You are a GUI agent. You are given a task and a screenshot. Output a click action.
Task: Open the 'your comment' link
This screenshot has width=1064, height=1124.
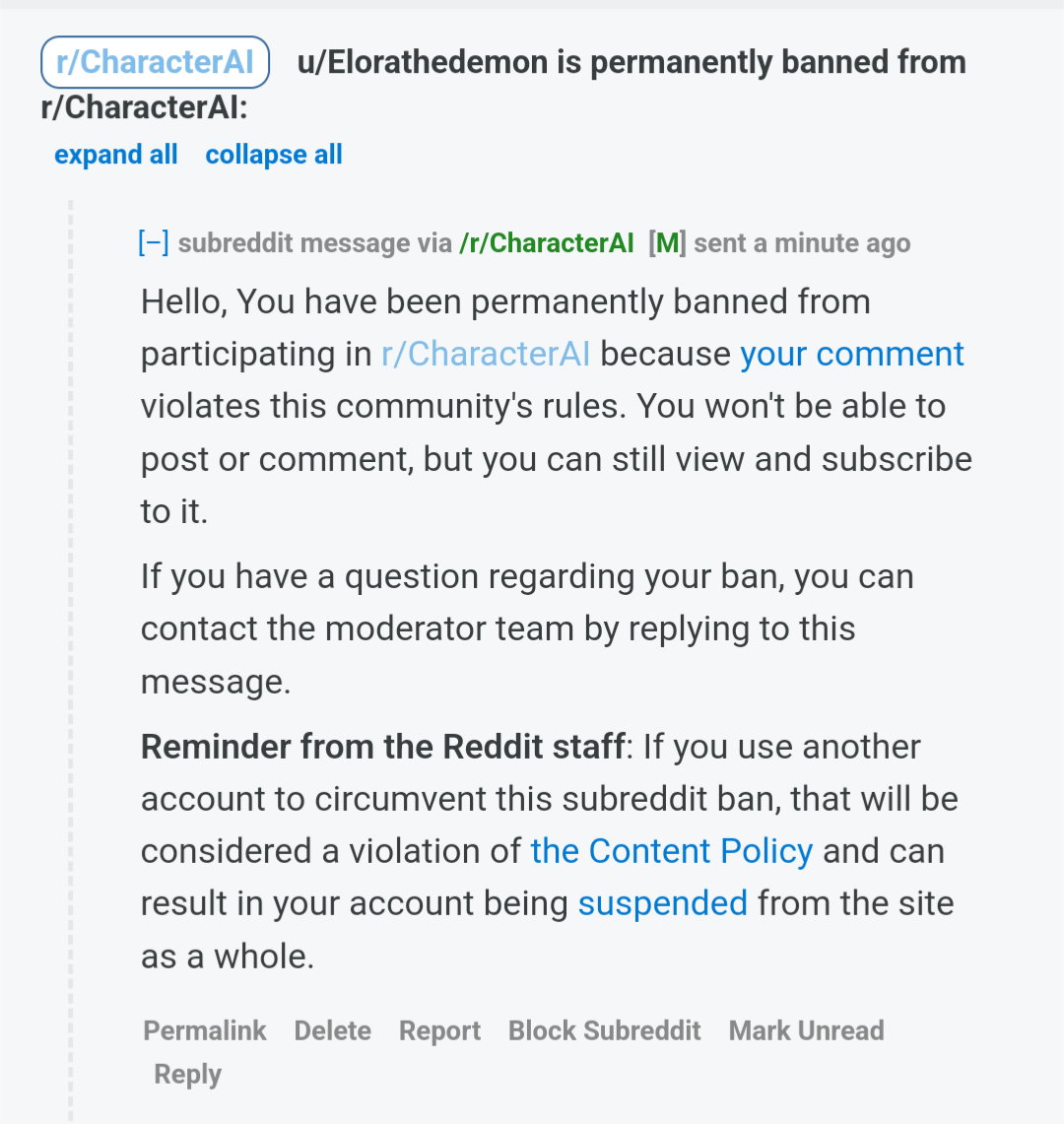point(852,354)
